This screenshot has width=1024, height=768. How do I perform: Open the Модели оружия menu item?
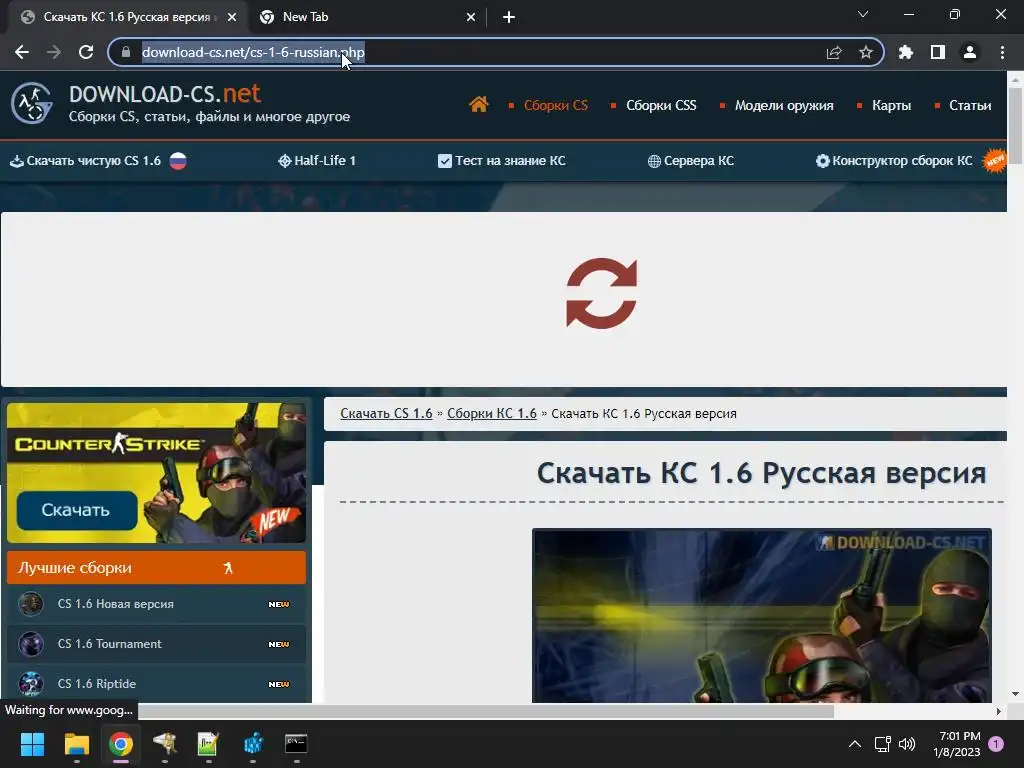click(784, 105)
